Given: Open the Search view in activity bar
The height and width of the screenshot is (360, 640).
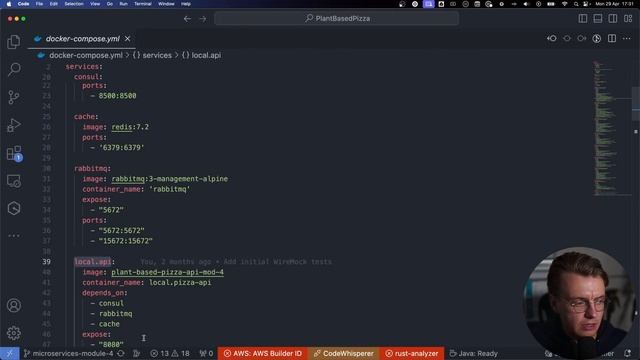Looking at the screenshot, I should [14, 69].
